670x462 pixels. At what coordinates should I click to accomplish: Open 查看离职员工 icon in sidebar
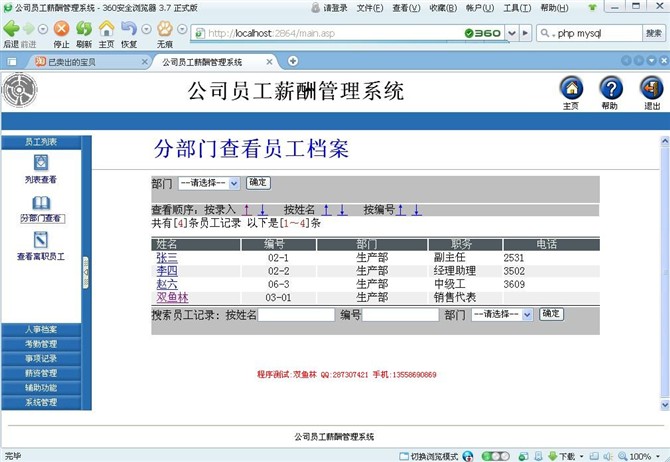pos(41,240)
